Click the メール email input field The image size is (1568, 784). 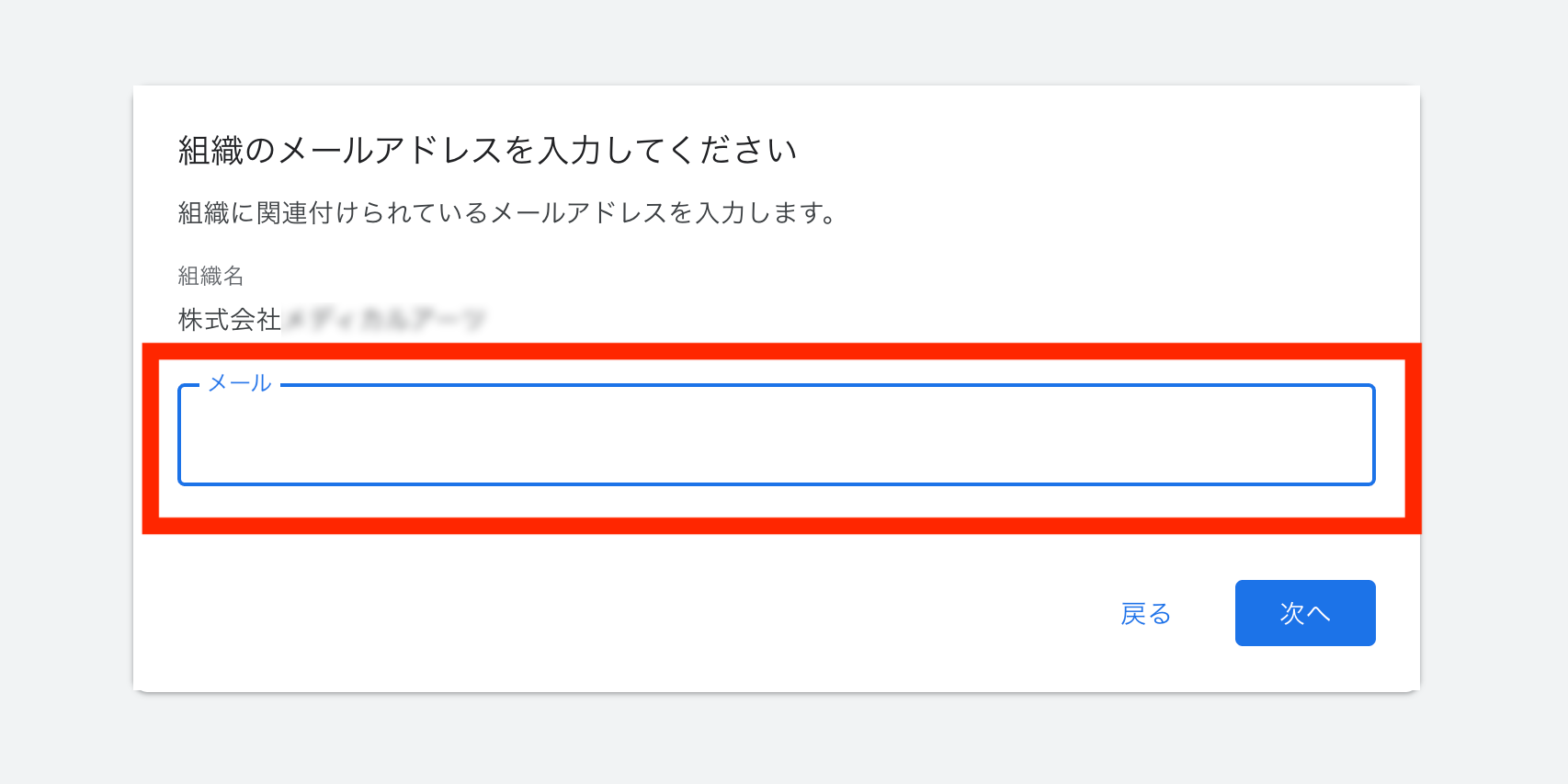pyautogui.click(x=776, y=436)
